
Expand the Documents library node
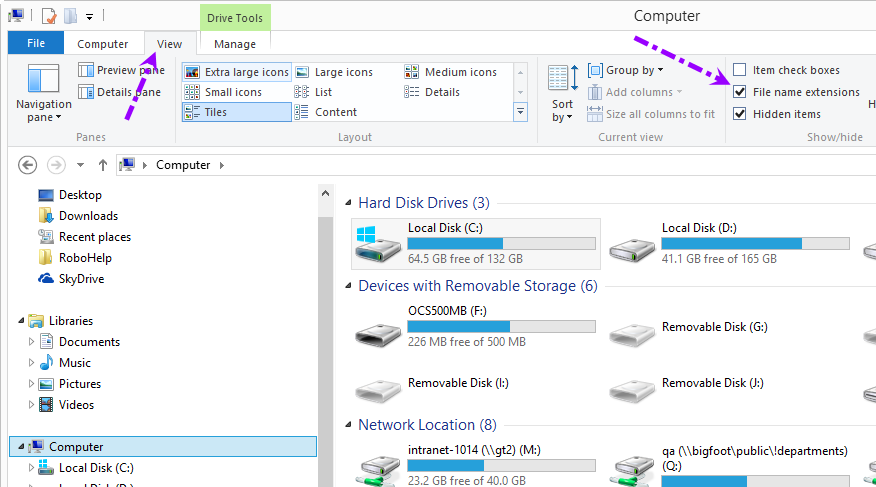click(31, 342)
